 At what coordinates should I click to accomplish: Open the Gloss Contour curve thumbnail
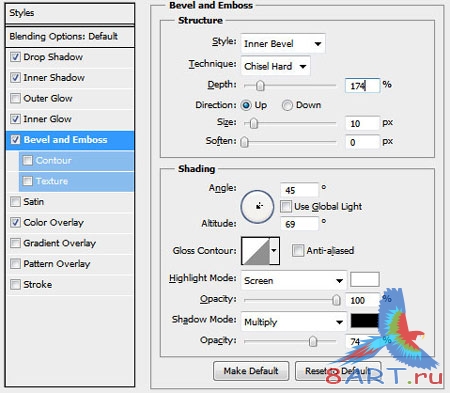coord(255,251)
